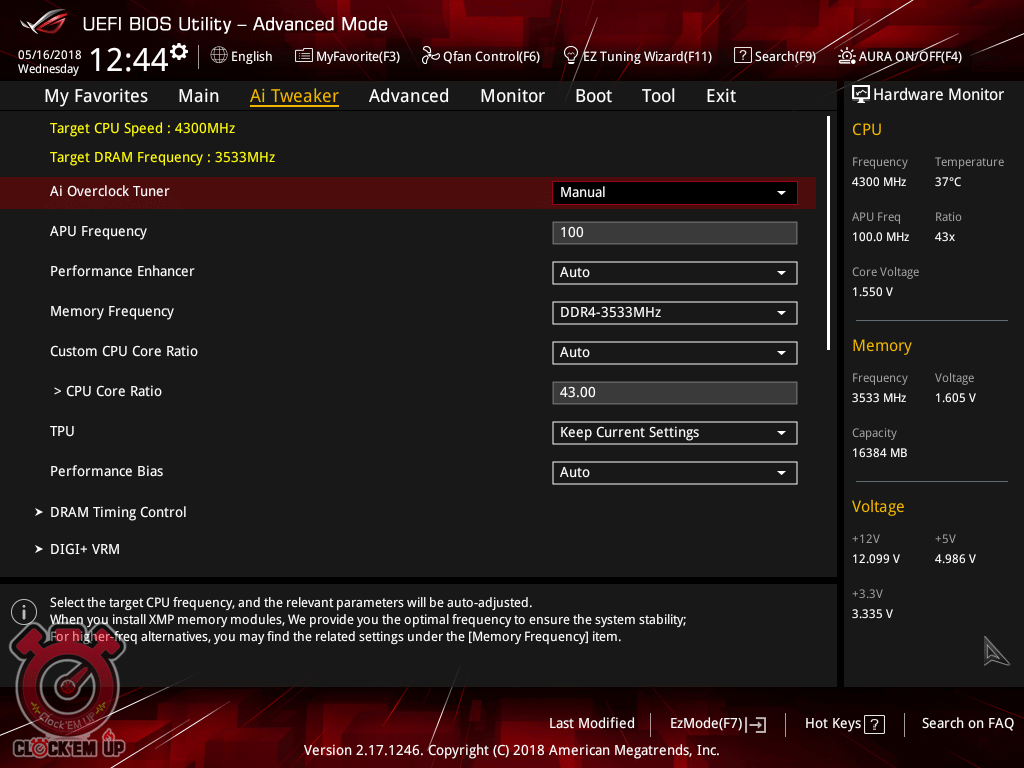
Task: Click the APU Frequency input field
Action: point(674,232)
